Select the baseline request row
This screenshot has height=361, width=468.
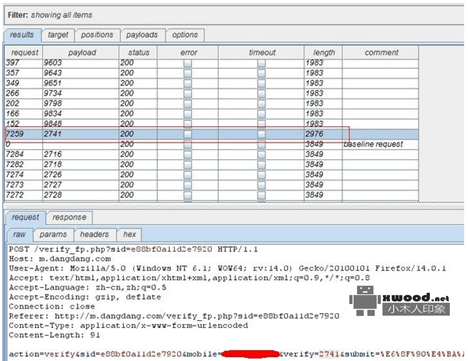coord(212,144)
